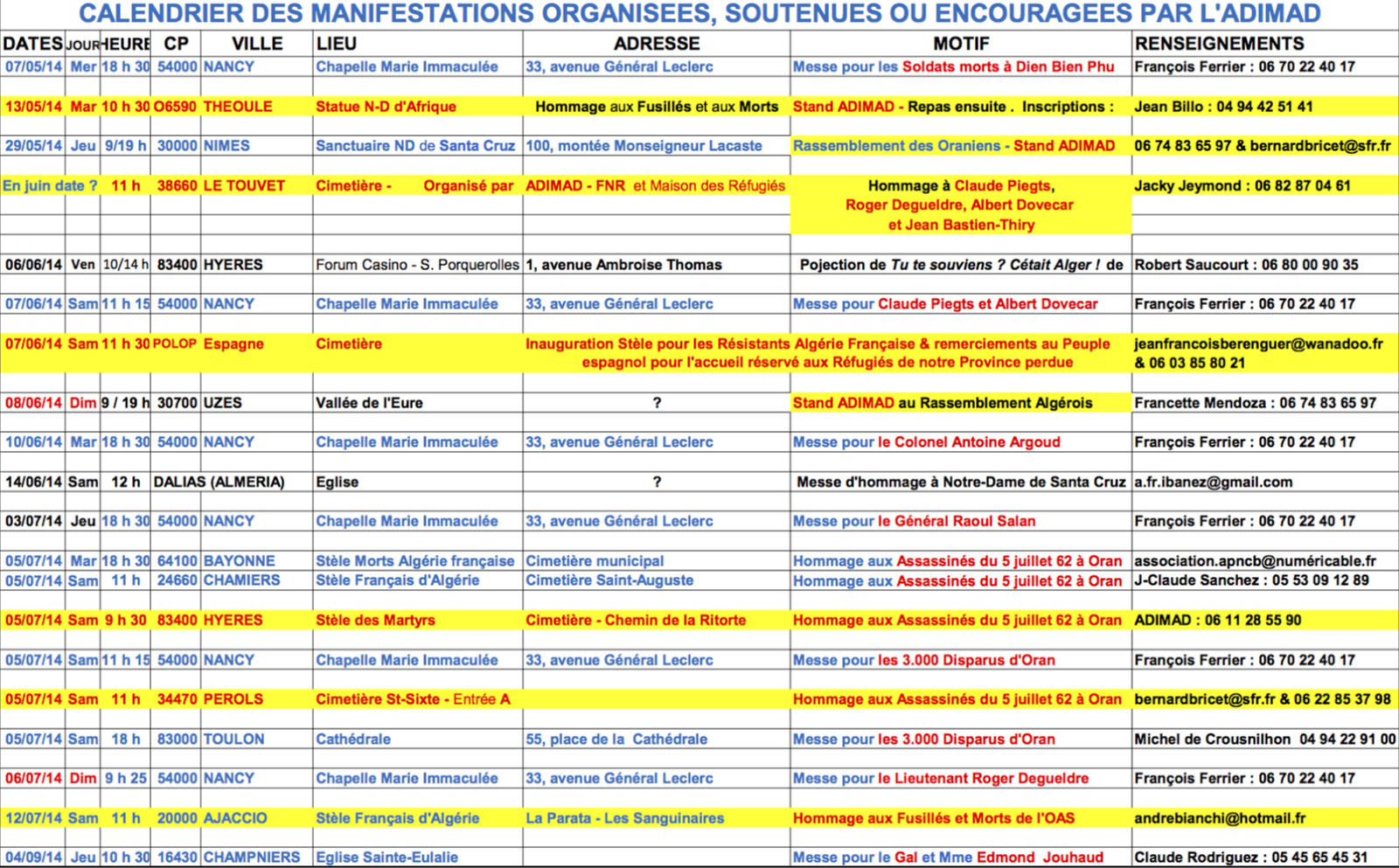The width and height of the screenshot is (1399, 868).
Task: Click the city cell CHAMPNIERS
Action: click(x=252, y=858)
